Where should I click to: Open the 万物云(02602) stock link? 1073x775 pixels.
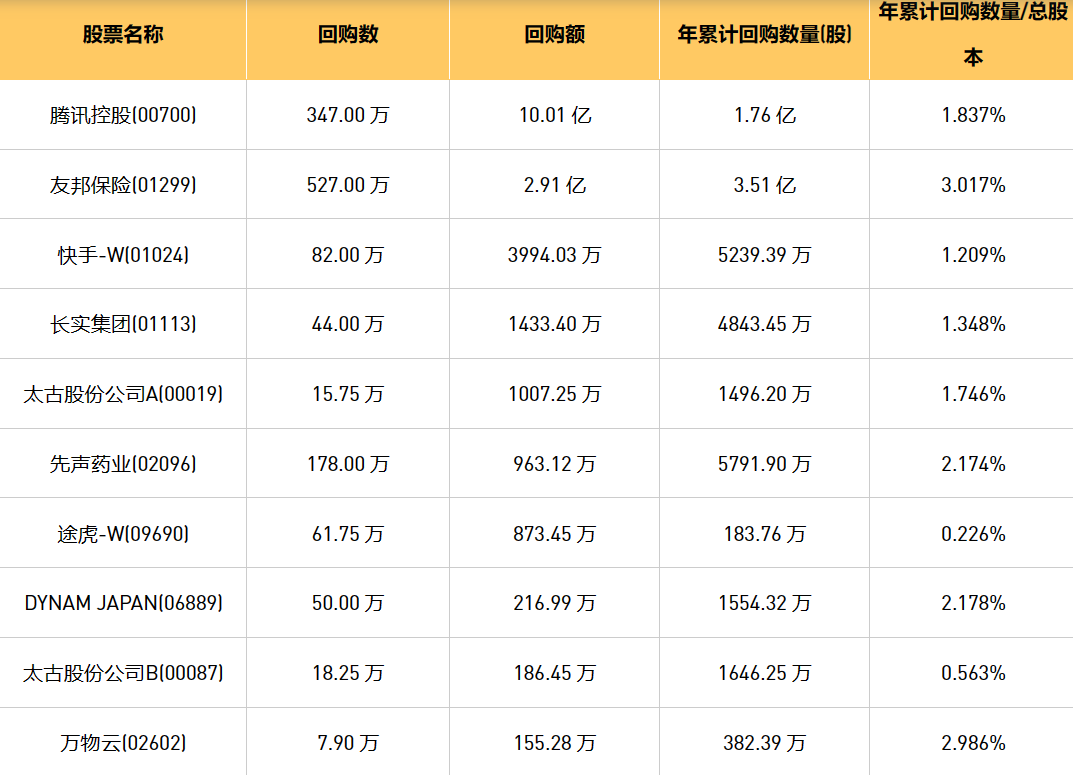(x=123, y=743)
